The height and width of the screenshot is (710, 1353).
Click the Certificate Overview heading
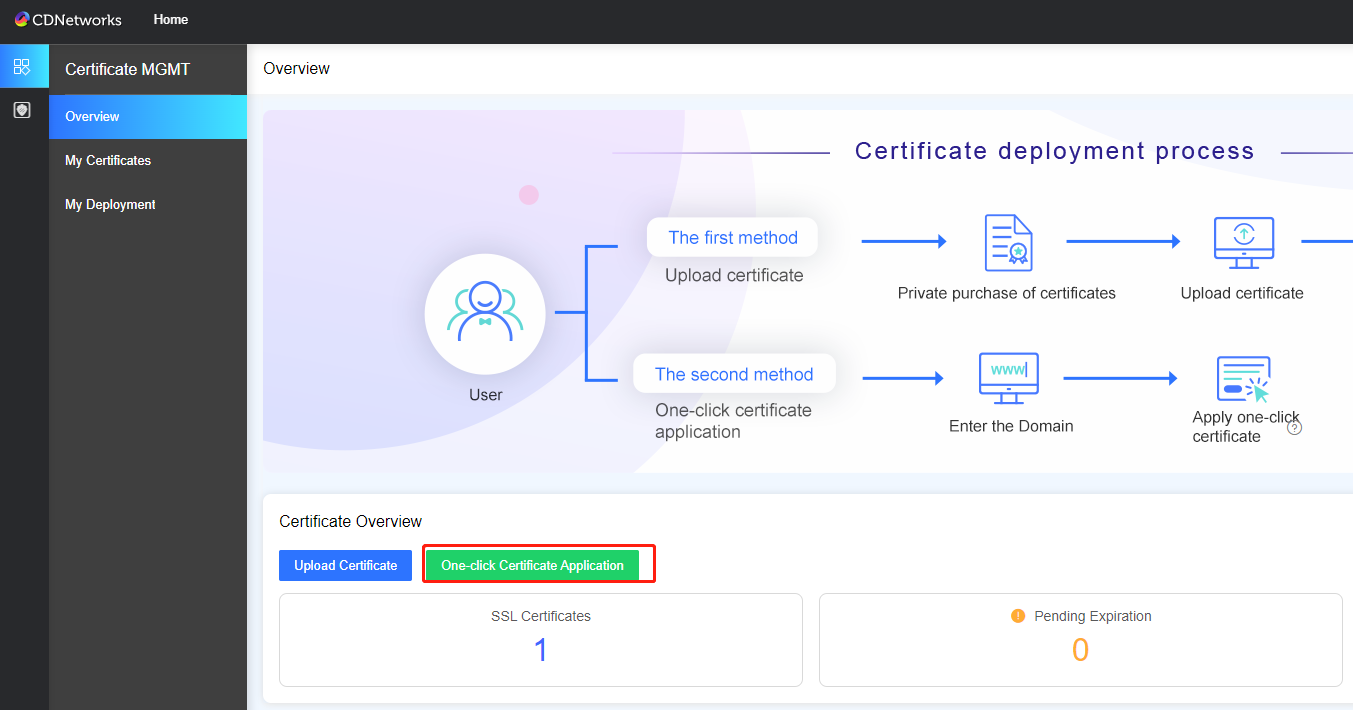tap(351, 521)
